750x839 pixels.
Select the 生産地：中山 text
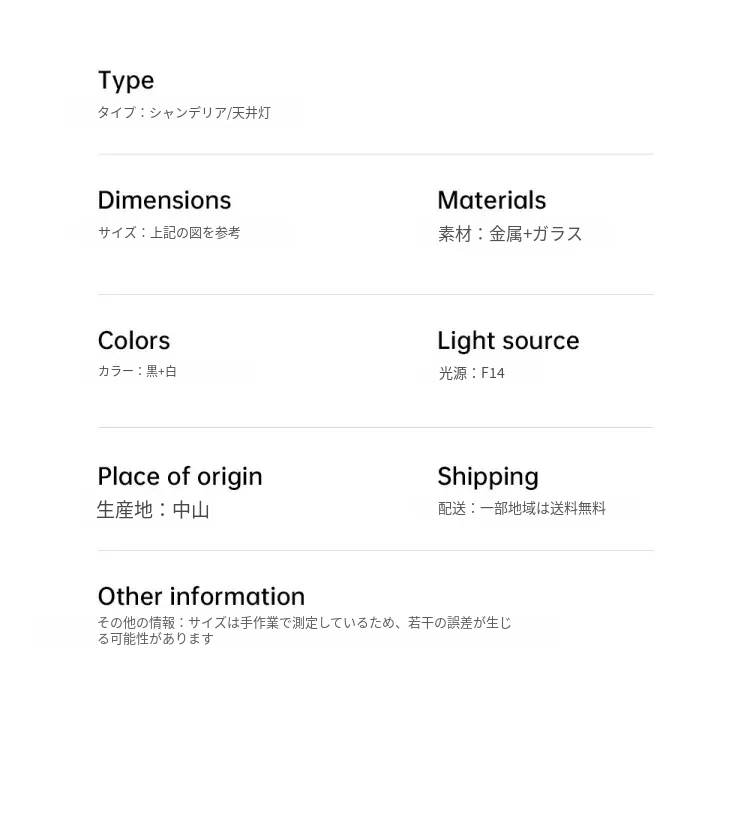(x=153, y=510)
